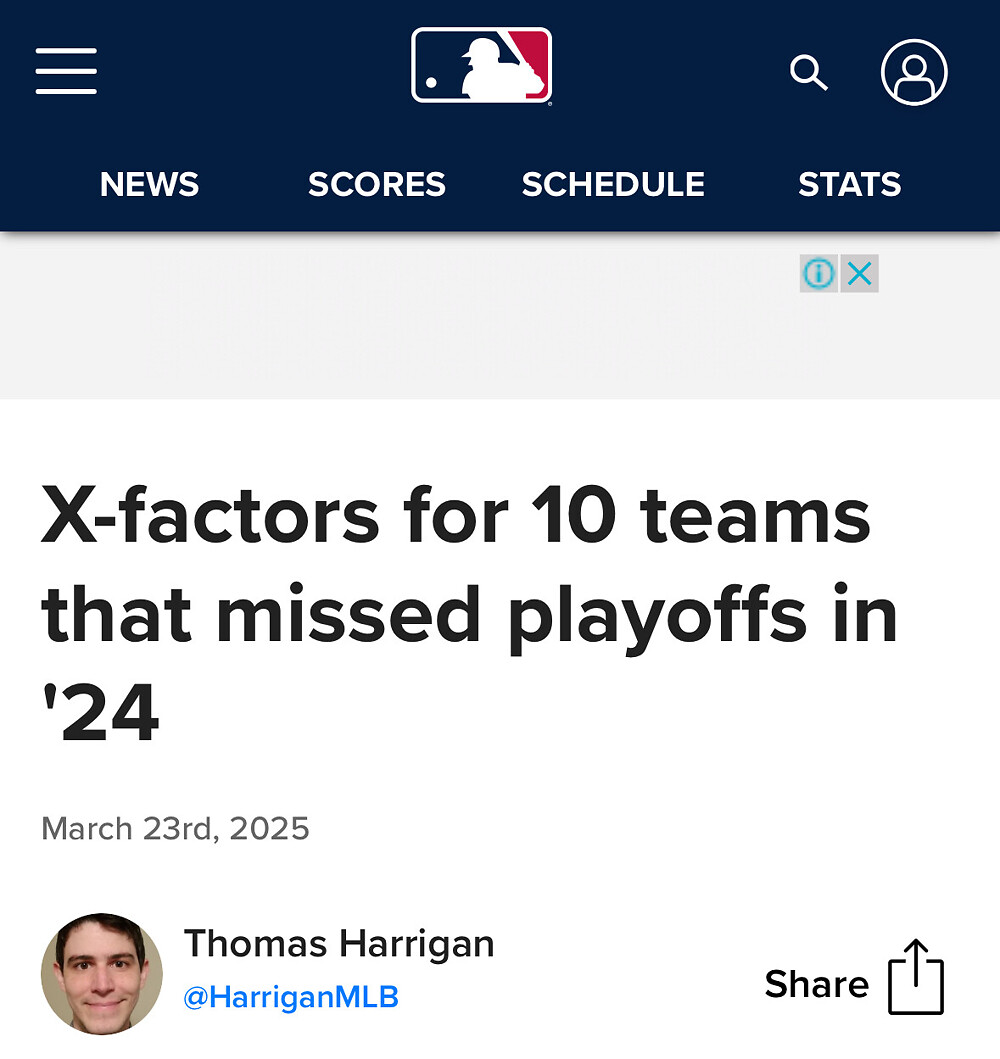Screen dimensions: 1000x1059
Task: Open the search function
Action: [x=808, y=71]
